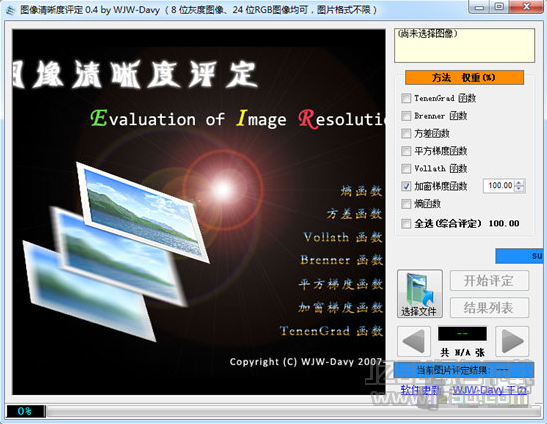Click the 100.00 weight input field
Viewport: 547px width, 424px height.
coord(500,186)
